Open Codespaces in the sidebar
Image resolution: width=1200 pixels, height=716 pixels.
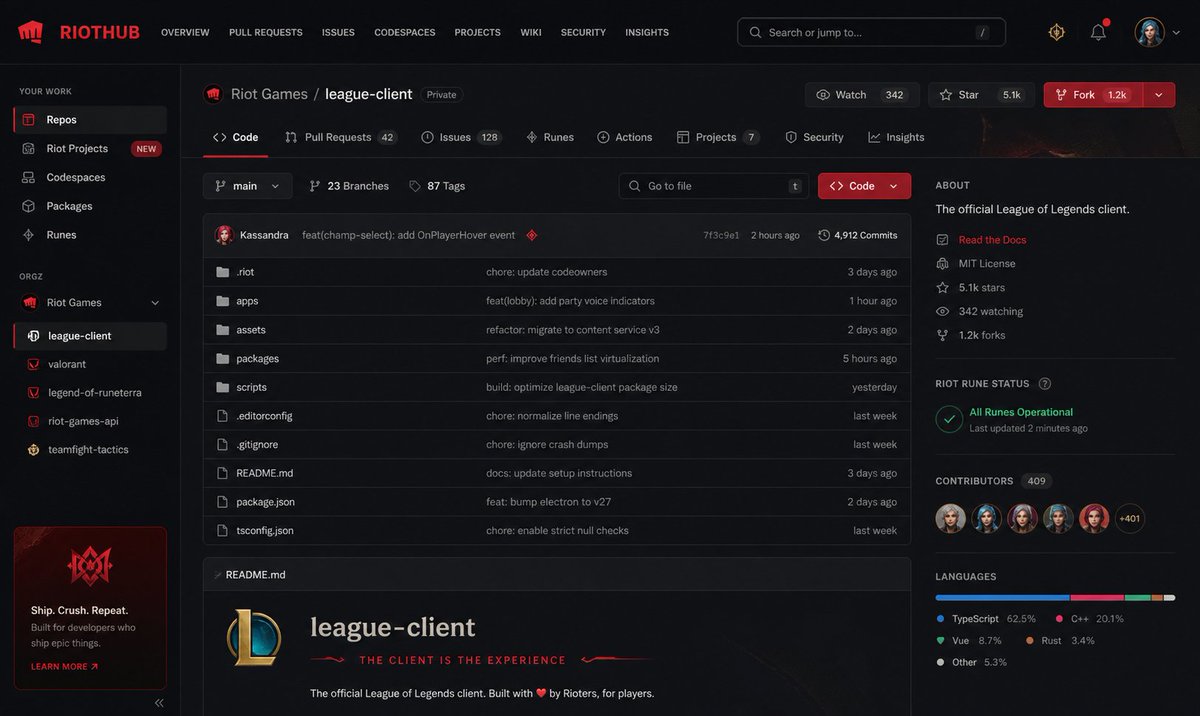90,178
